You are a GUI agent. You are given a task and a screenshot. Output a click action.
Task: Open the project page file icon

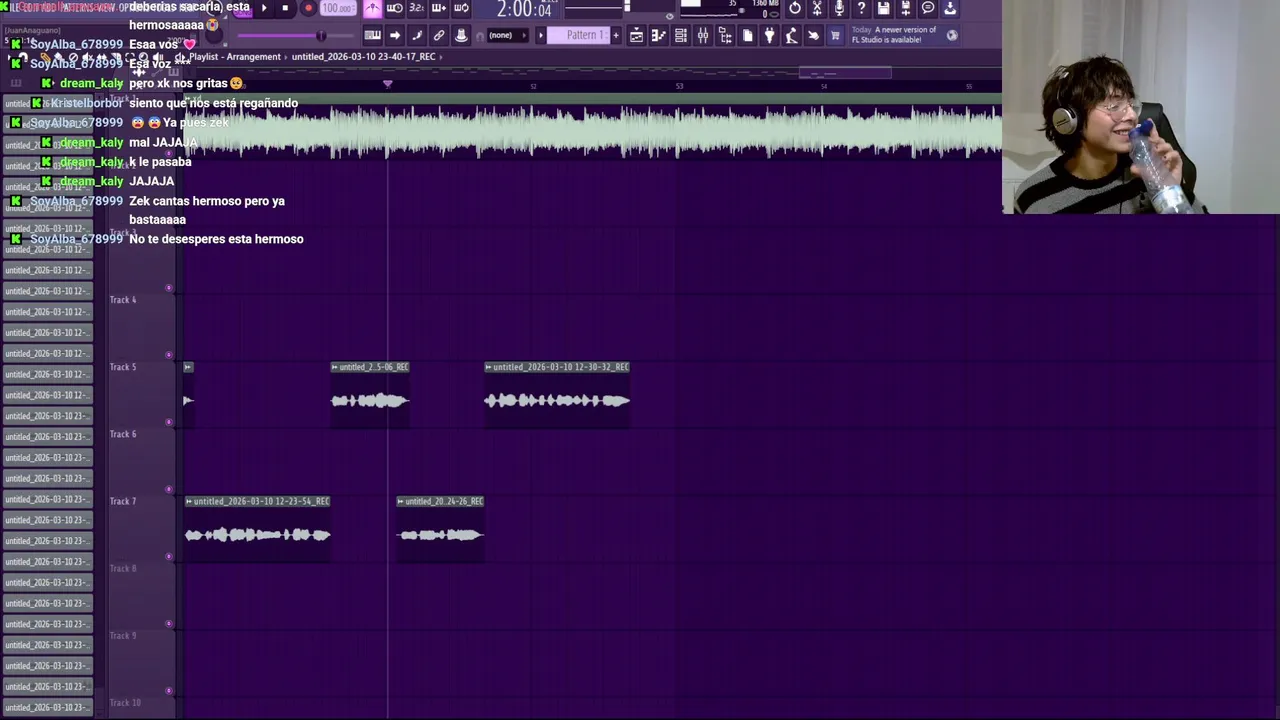747,35
